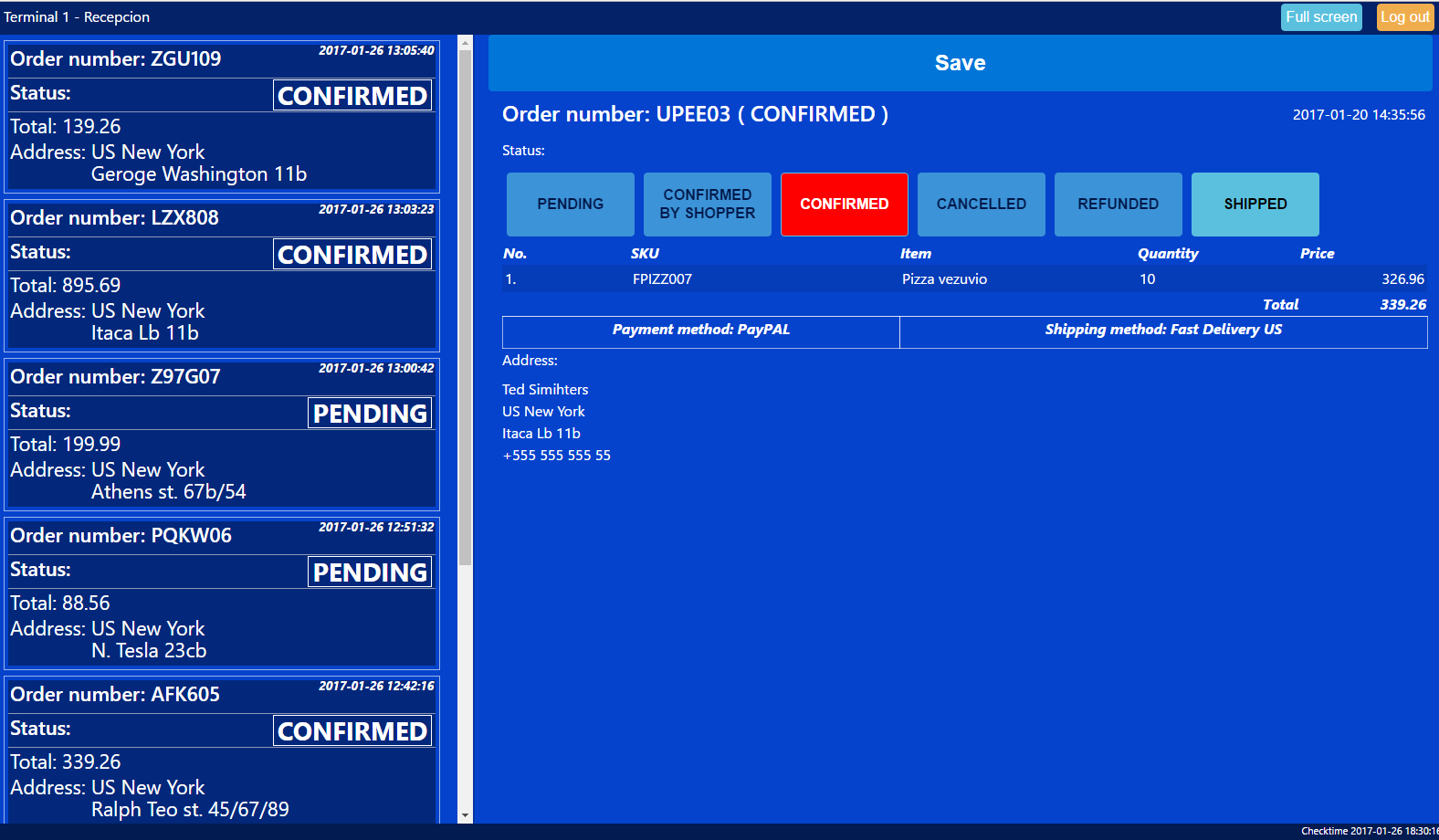Set order status to PENDING

point(570,205)
